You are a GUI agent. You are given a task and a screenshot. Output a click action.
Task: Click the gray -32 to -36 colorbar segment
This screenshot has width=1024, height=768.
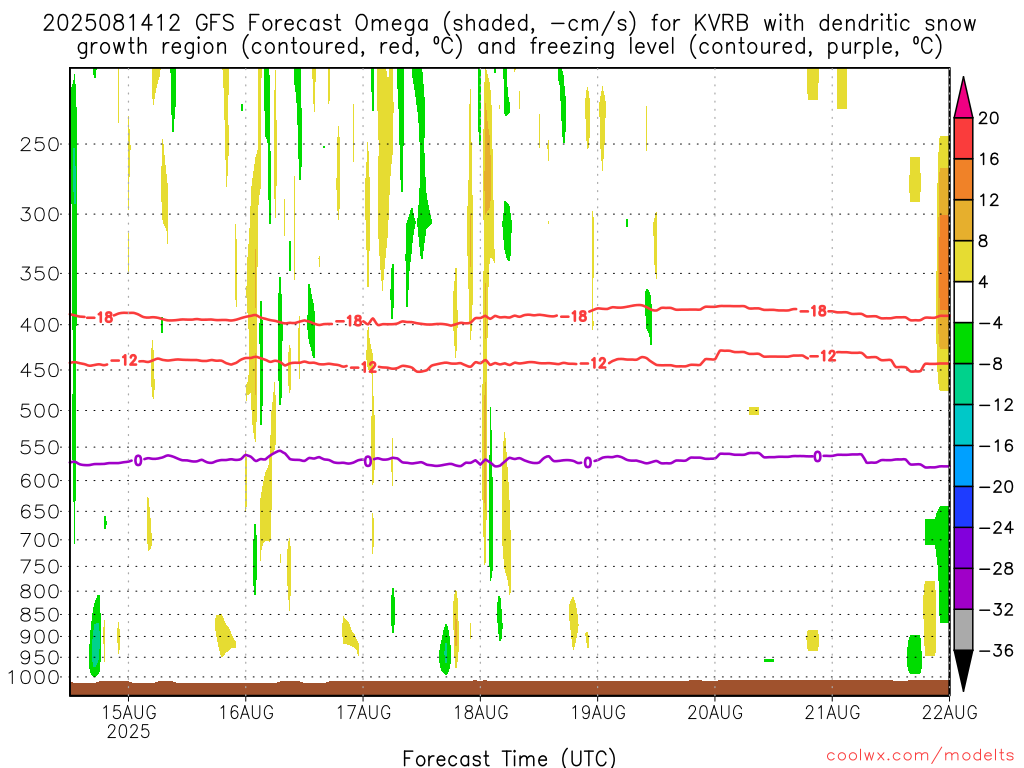(x=963, y=630)
